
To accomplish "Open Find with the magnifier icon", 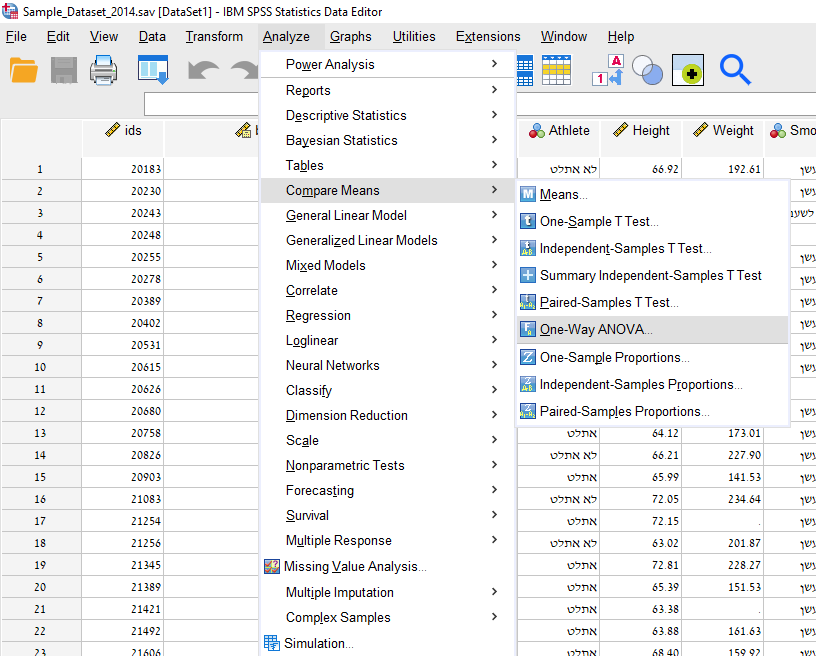I will click(735, 70).
